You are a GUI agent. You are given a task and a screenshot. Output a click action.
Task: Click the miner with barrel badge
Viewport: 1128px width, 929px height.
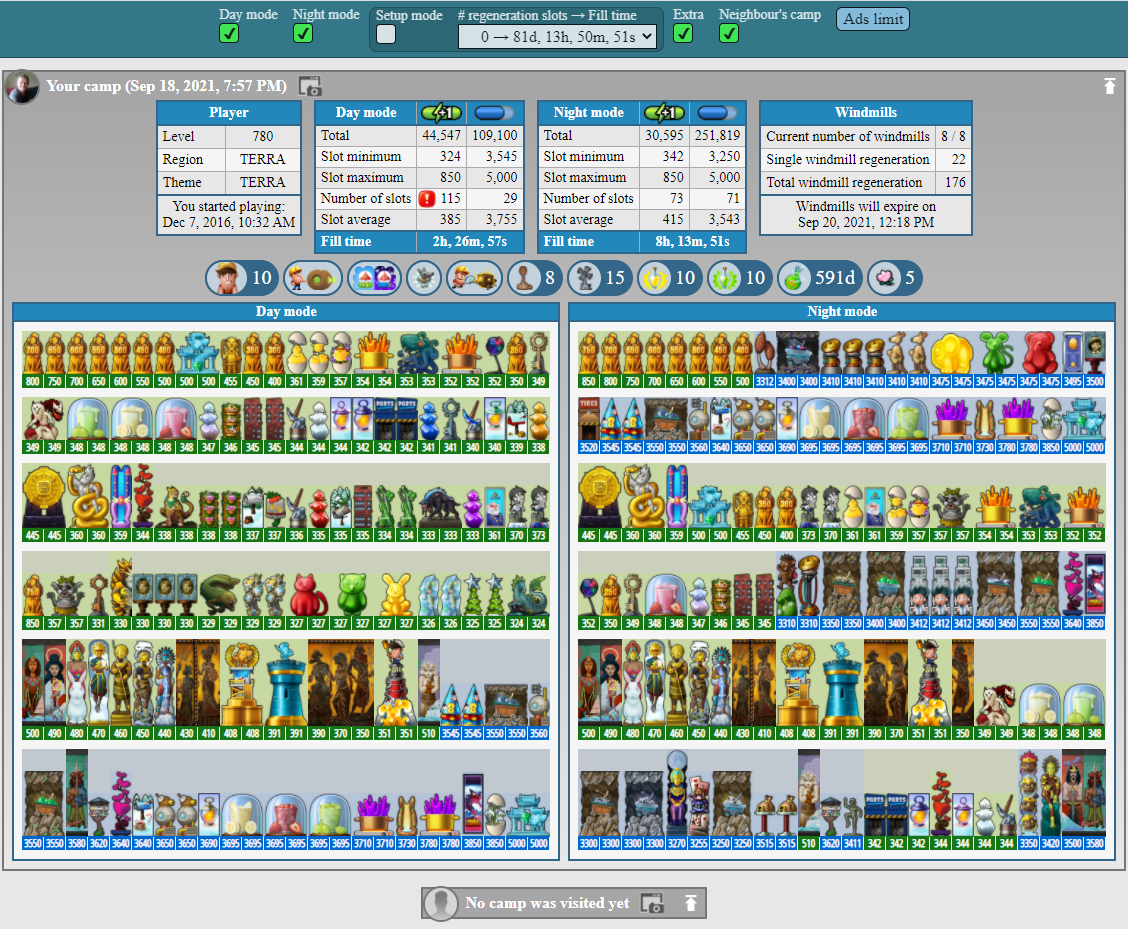312,278
